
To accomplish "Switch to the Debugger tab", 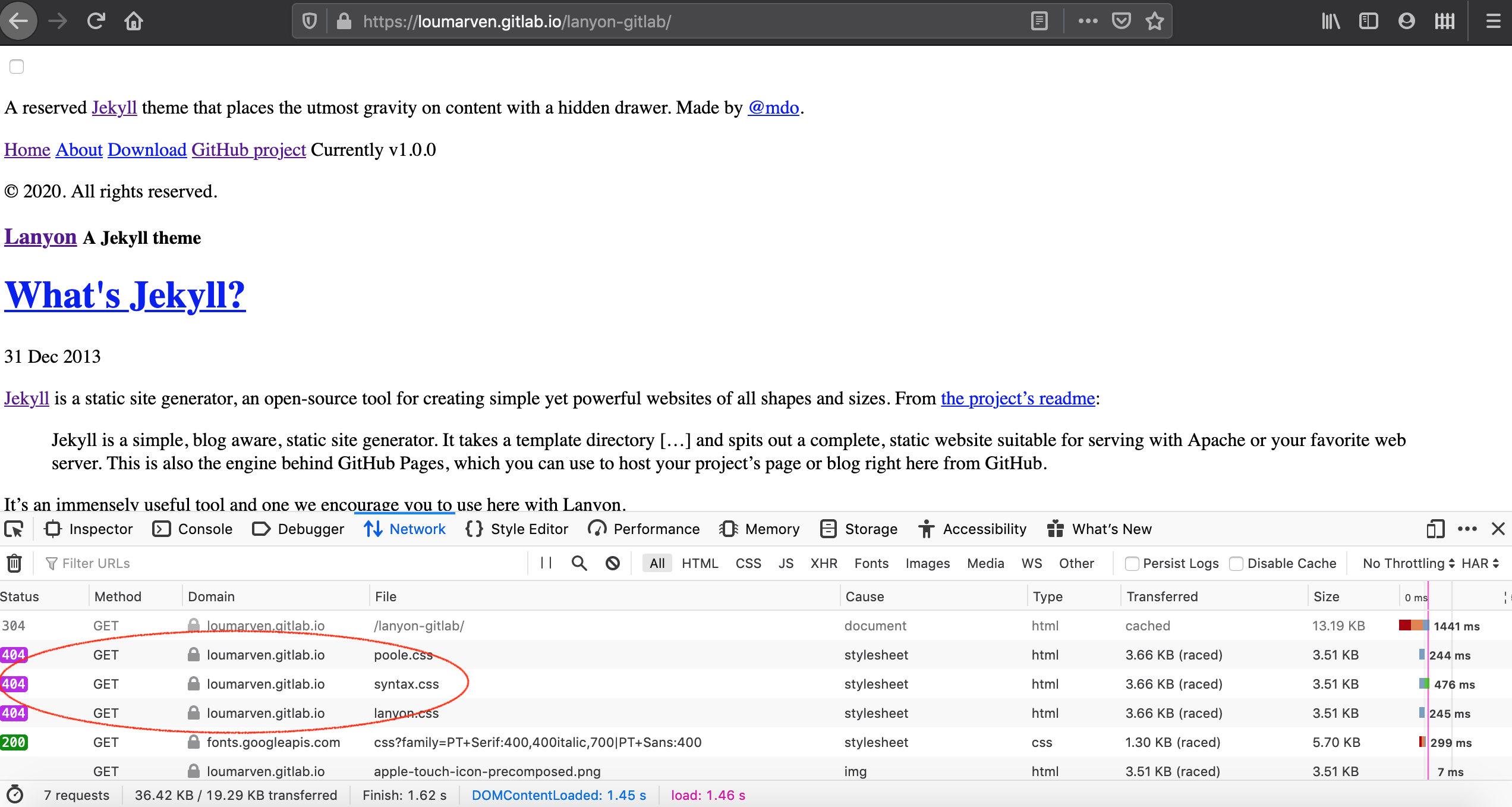I will click(298, 529).
